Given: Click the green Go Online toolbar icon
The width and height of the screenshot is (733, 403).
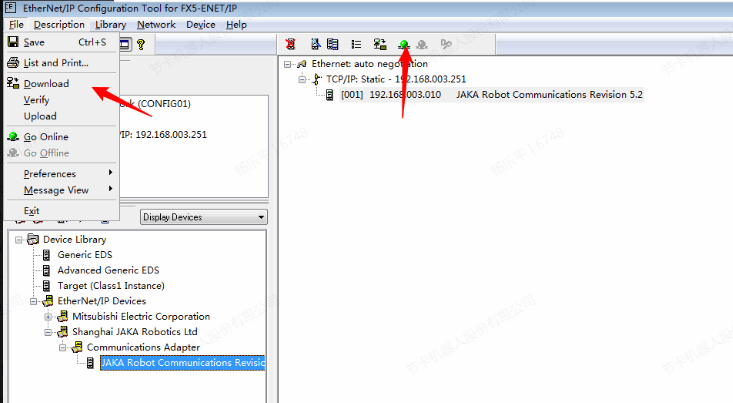Looking at the screenshot, I should click(402, 44).
